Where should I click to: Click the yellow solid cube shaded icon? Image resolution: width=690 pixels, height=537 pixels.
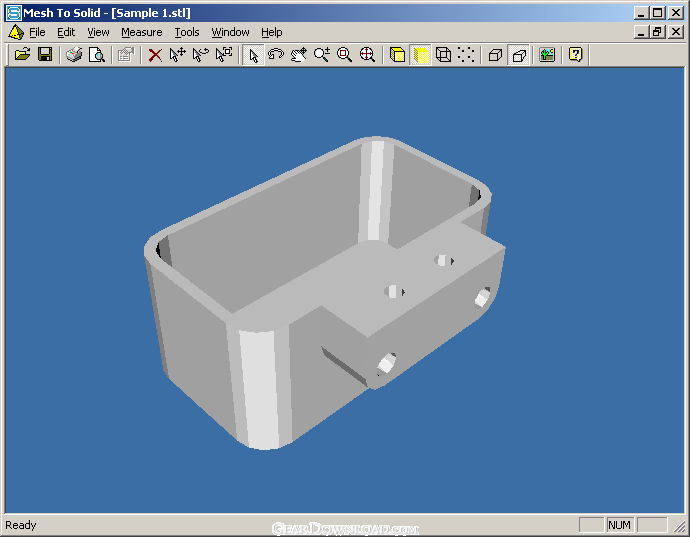[398, 55]
